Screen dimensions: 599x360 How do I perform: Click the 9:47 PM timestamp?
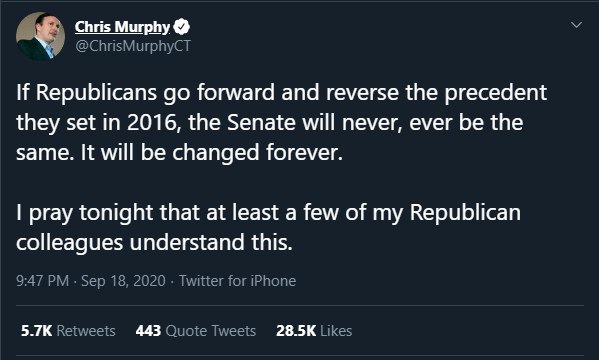[x=42, y=281]
